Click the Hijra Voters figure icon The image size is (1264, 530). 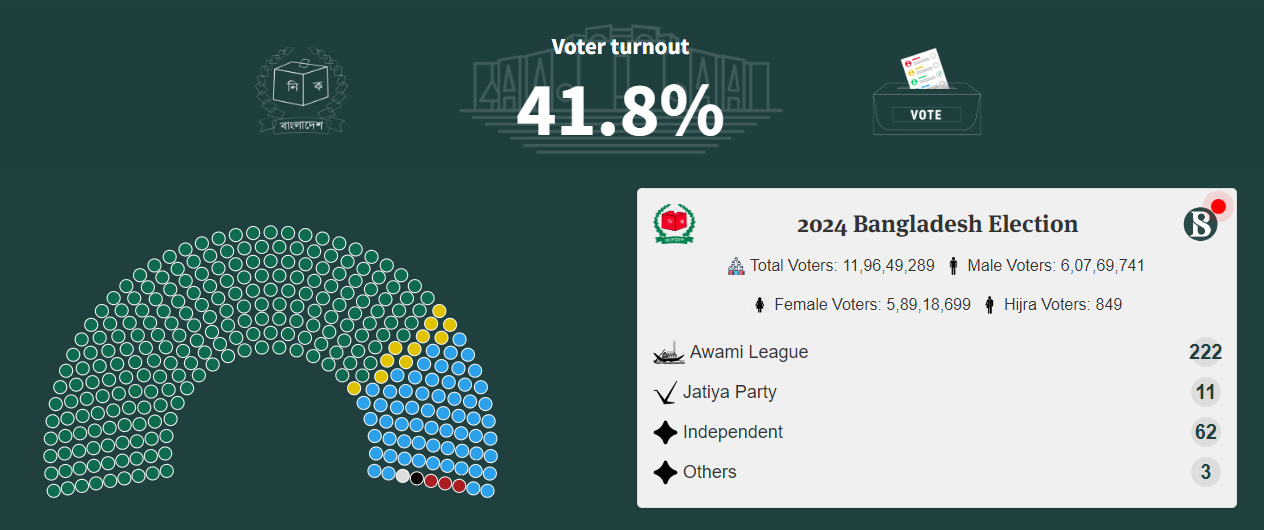pyautogui.click(x=990, y=305)
